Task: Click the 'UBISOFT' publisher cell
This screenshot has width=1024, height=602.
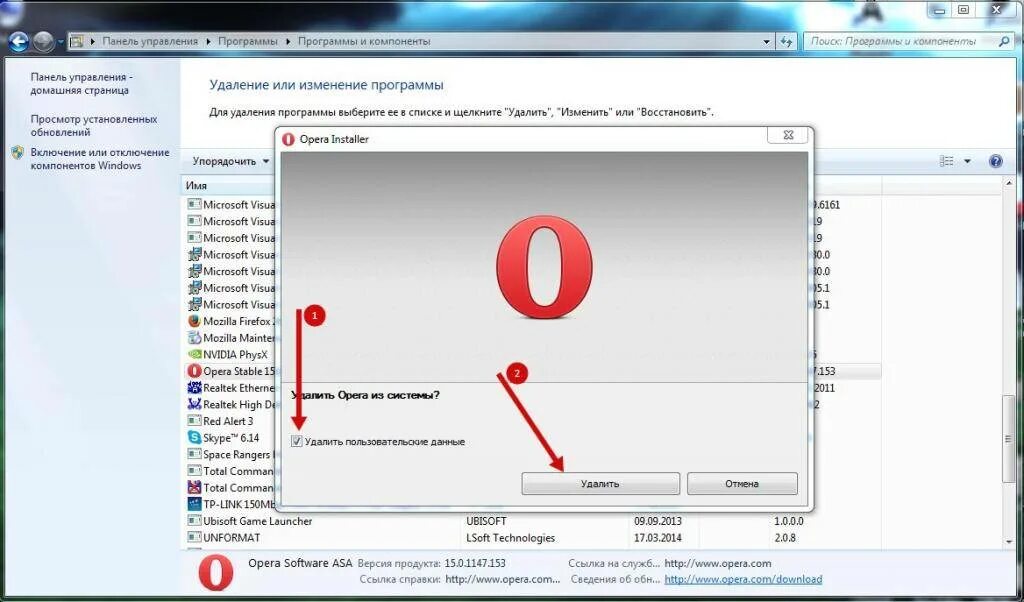Action: 487,521
